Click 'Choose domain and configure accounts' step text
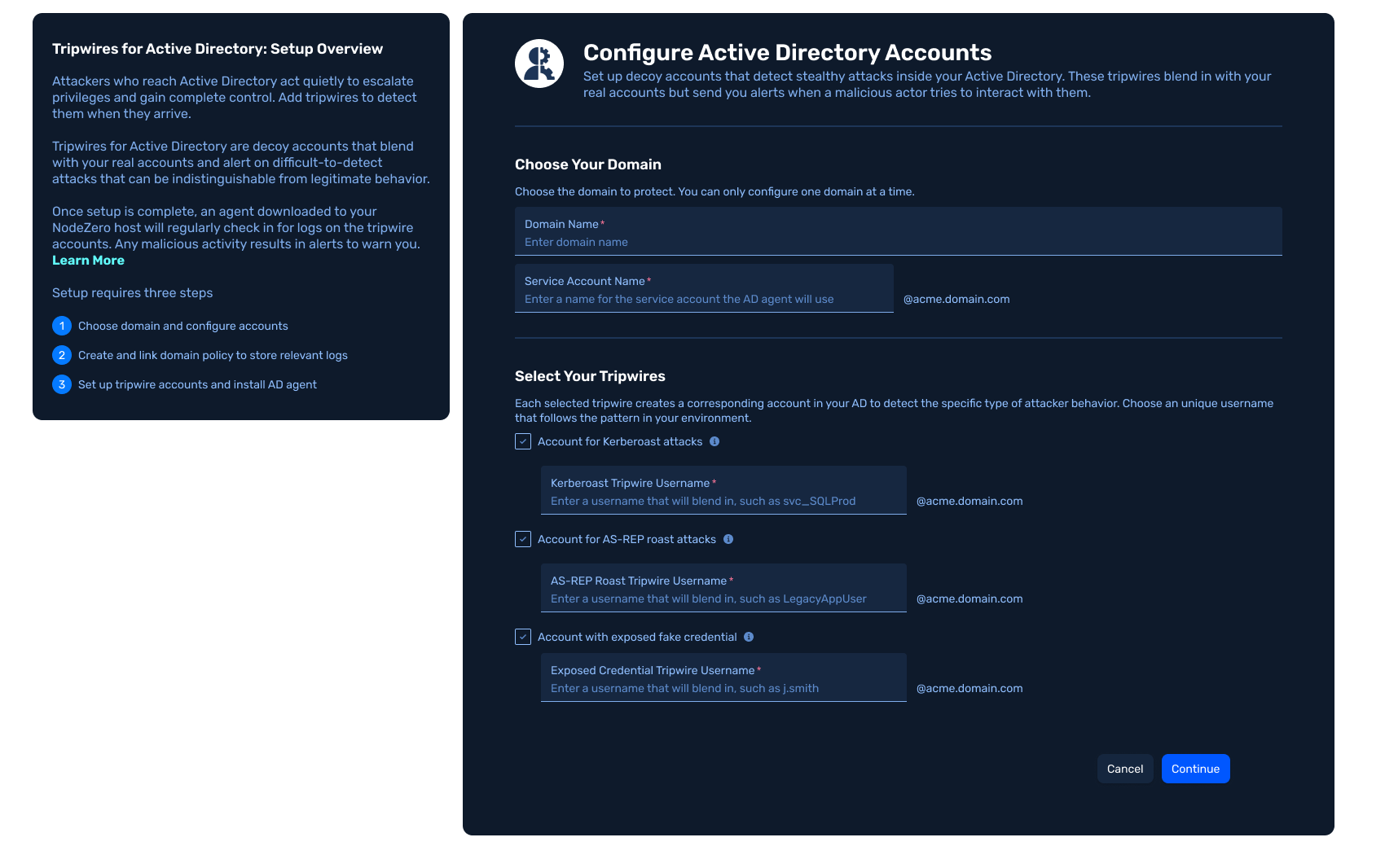The image size is (1385, 868). pos(183,326)
